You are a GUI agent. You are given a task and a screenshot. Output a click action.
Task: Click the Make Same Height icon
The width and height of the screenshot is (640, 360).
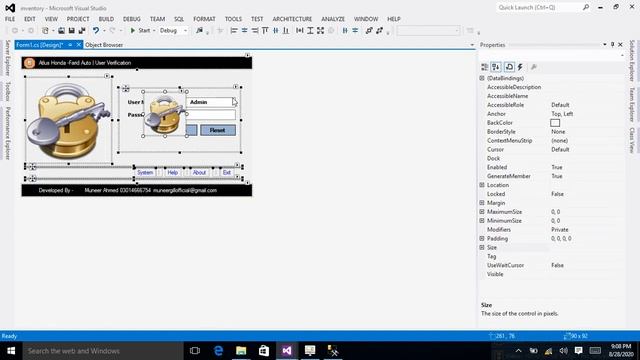coord(310,31)
